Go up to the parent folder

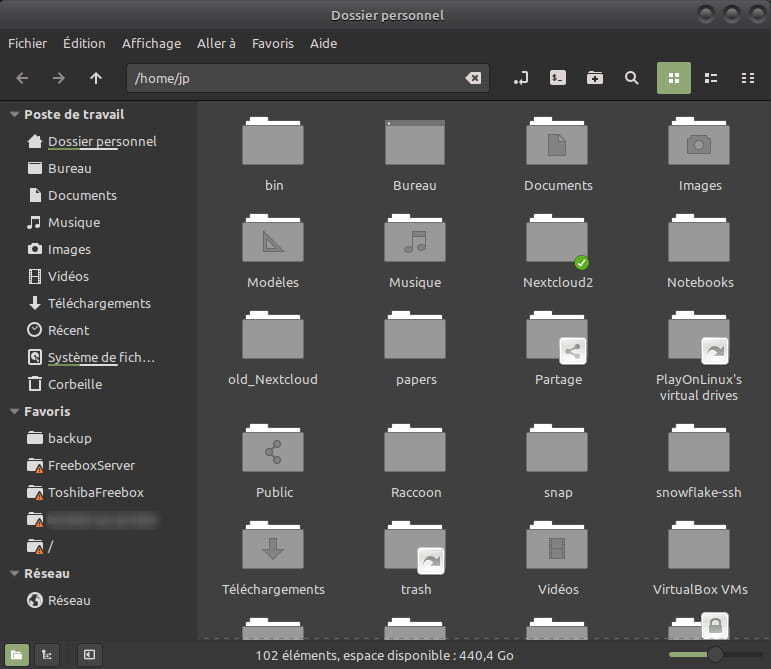(96, 78)
